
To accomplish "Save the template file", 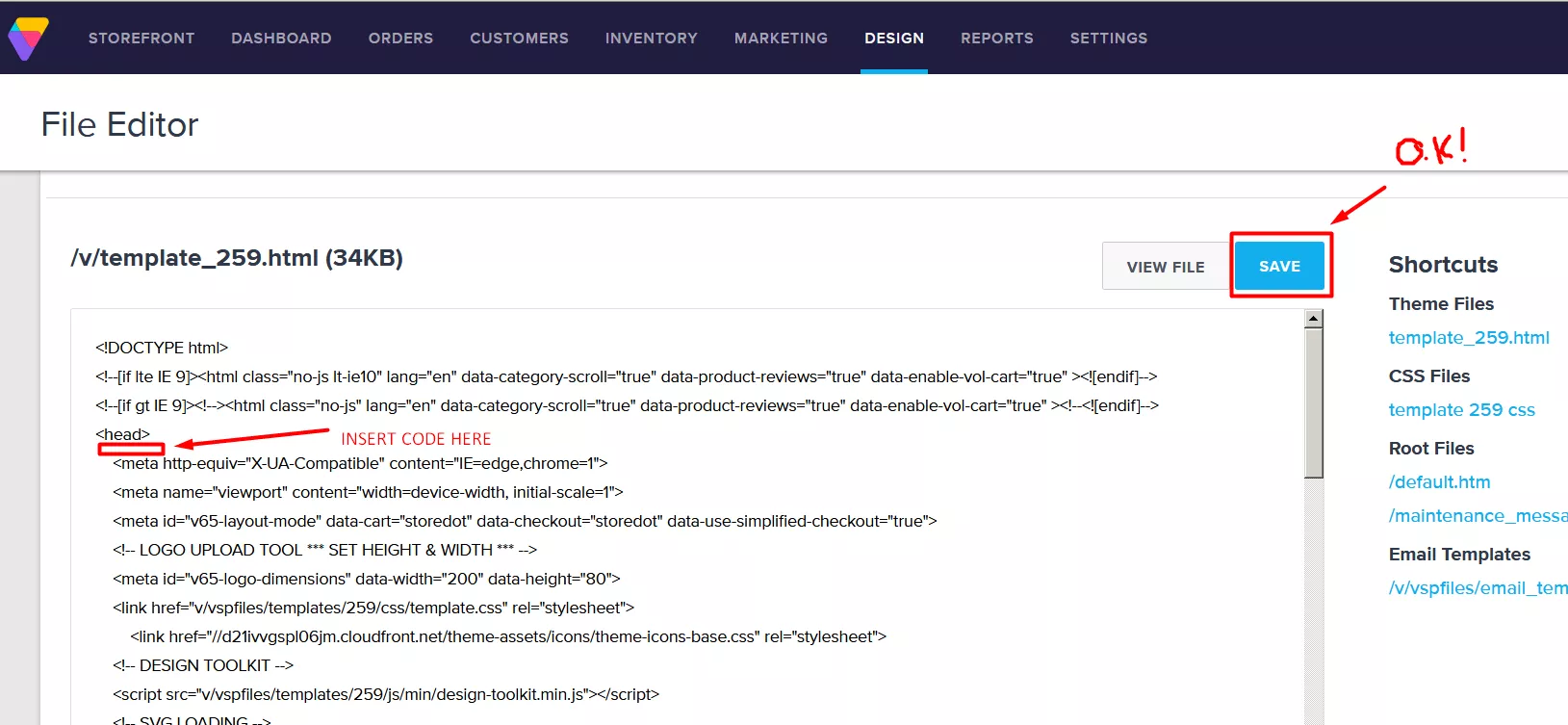I will (1279, 266).
